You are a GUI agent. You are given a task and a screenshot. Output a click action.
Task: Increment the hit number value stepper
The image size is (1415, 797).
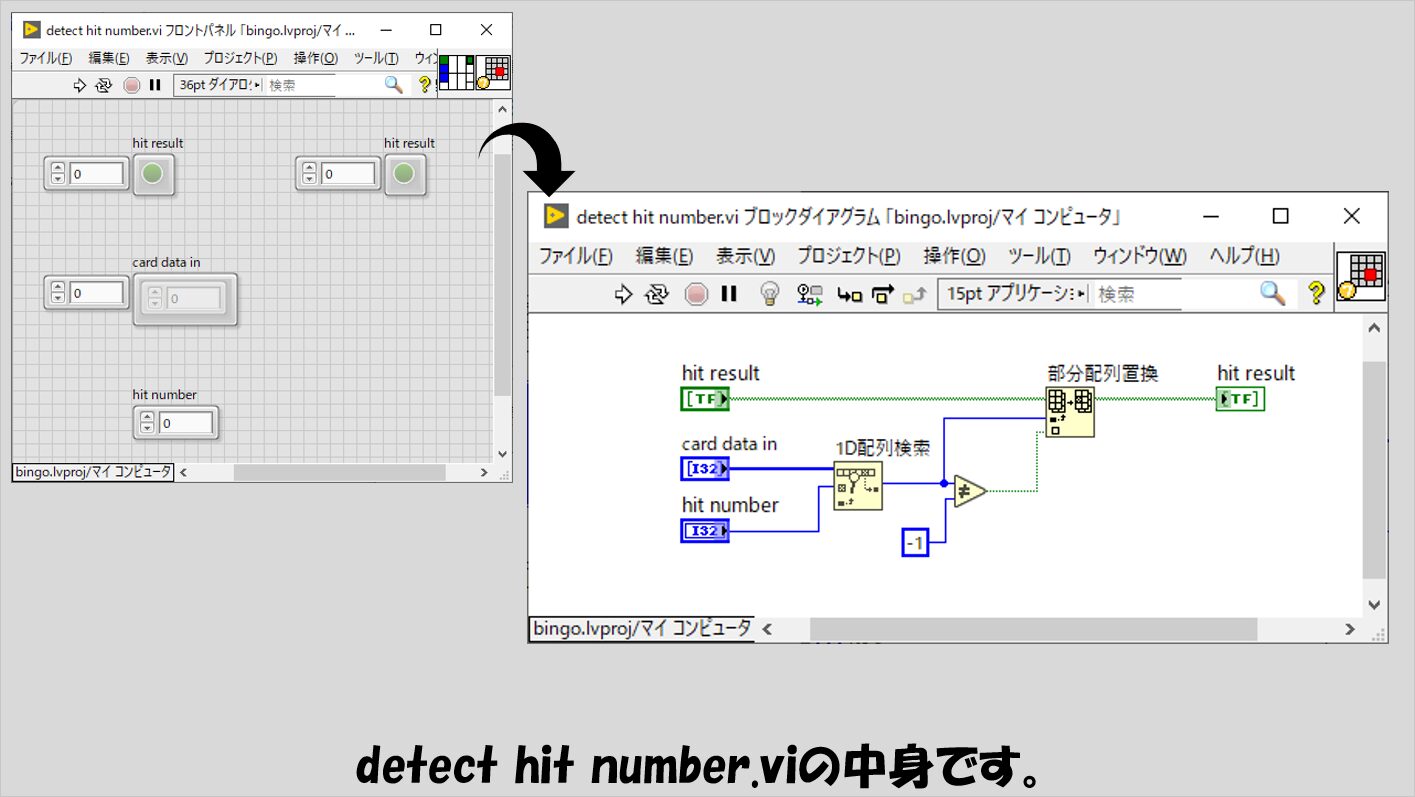coord(147,418)
